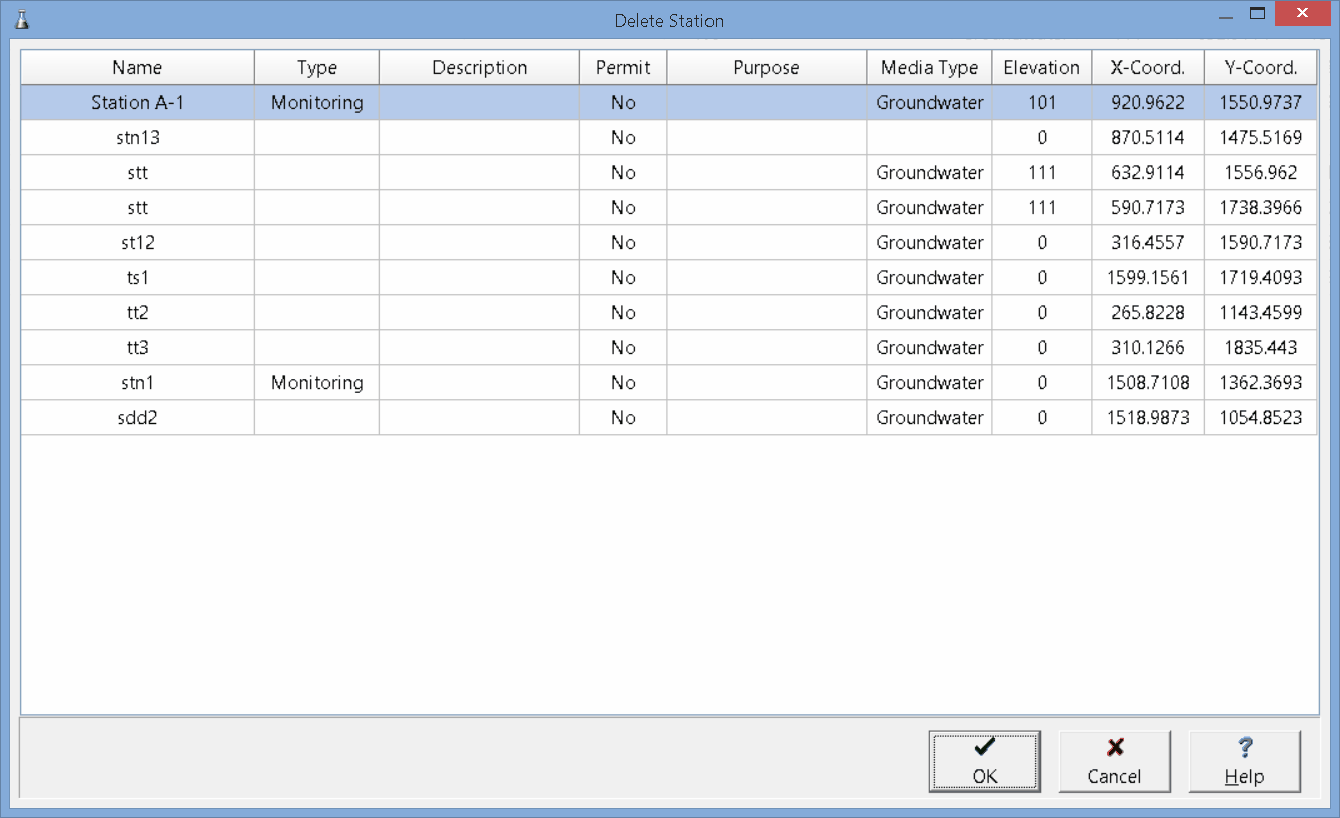Viewport: 1340px width, 818px height.
Task: Cancel the Delete Station dialog
Action: [x=1114, y=762]
